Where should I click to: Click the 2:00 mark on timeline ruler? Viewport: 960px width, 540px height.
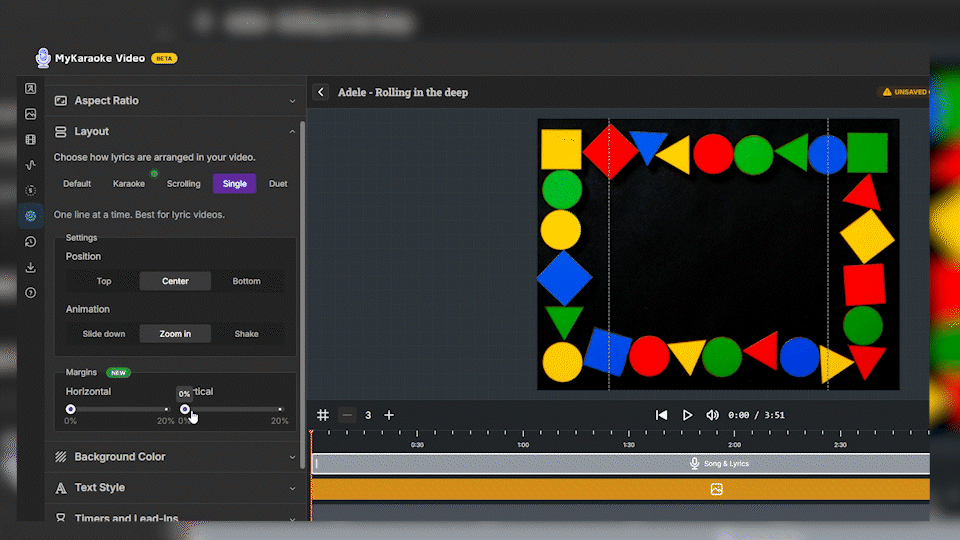pos(734,444)
